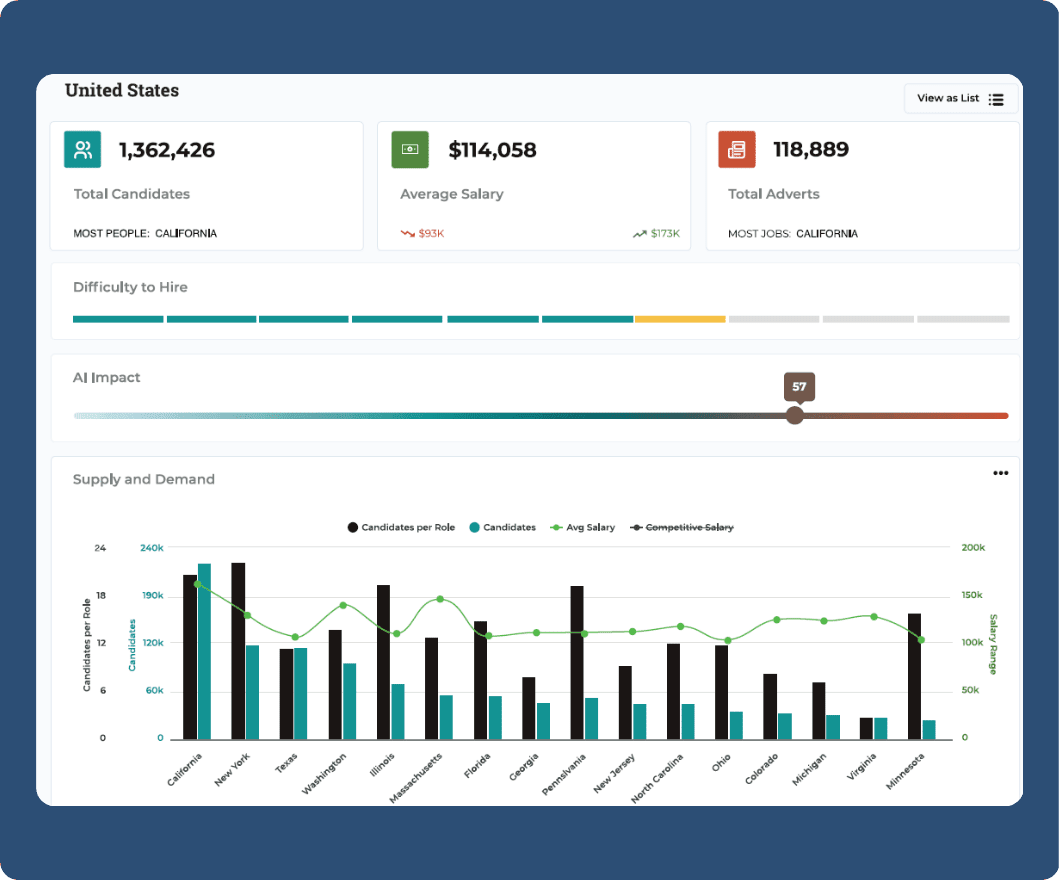Click the United States heading
The image size is (1060, 880).
(x=122, y=91)
